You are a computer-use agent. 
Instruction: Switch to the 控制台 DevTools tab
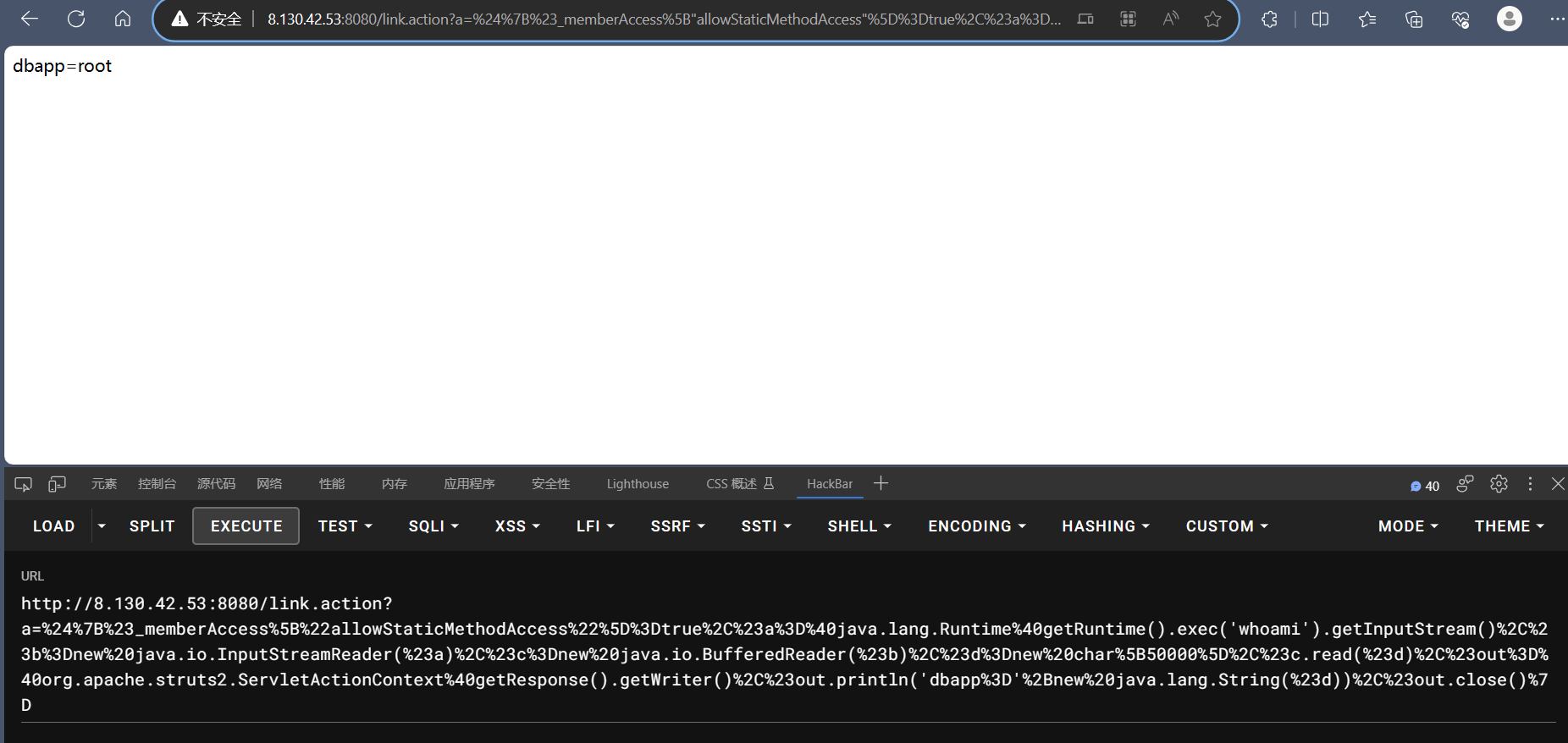pos(157,484)
